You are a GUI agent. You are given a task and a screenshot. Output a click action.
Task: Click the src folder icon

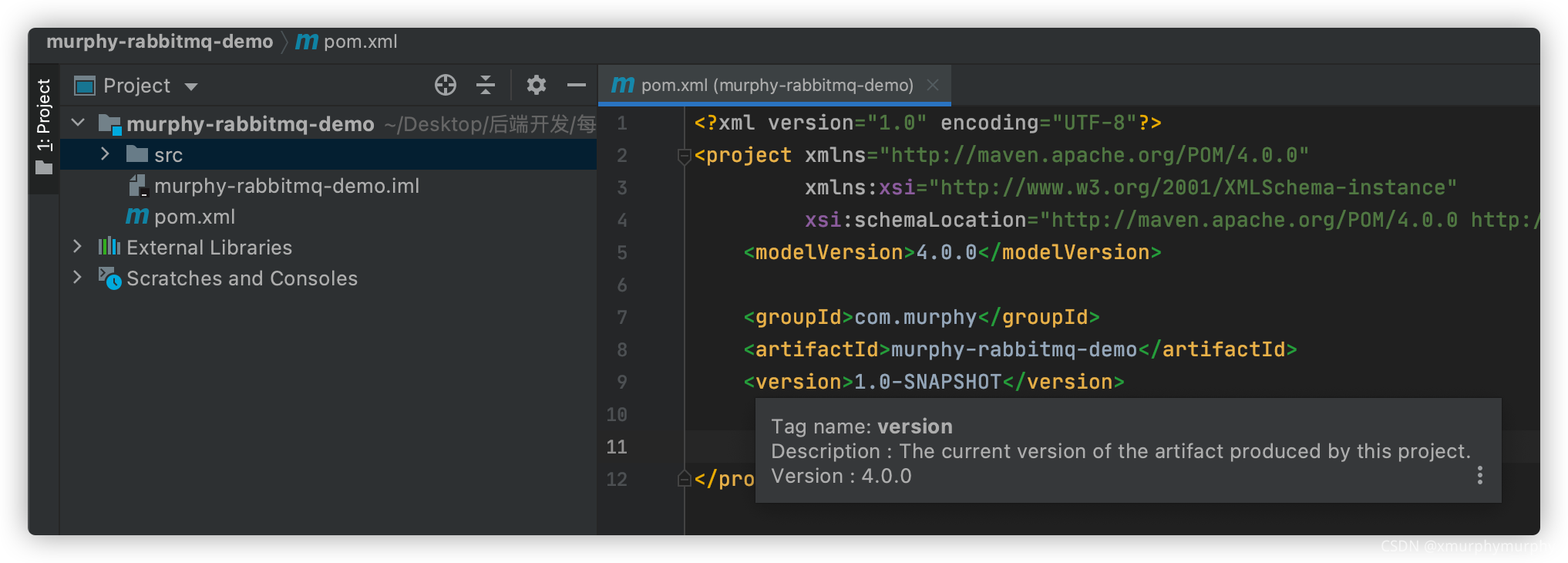[137, 154]
